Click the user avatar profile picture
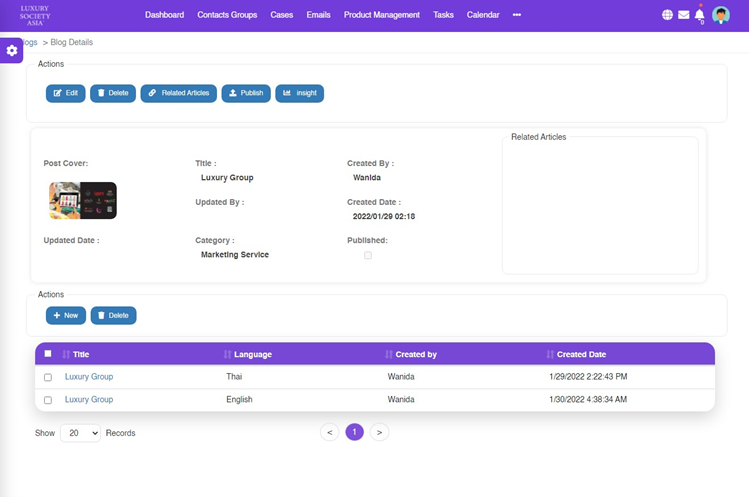 pos(721,15)
